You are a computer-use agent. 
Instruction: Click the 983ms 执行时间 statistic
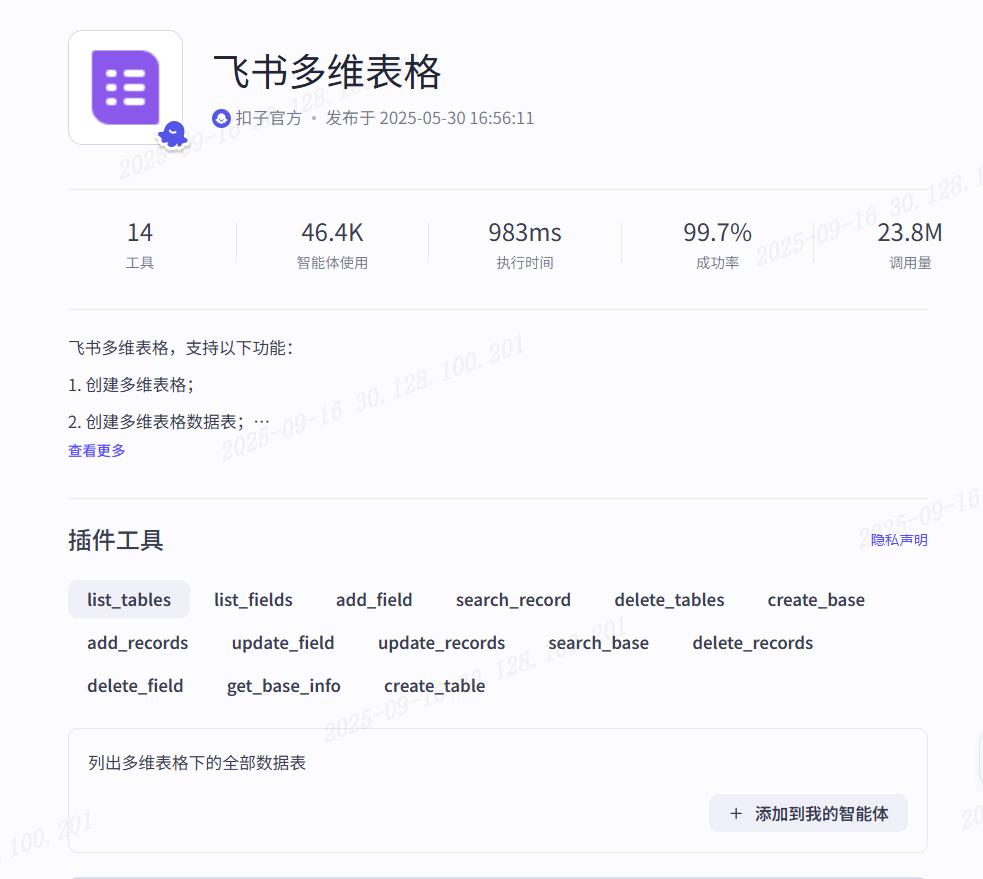525,245
